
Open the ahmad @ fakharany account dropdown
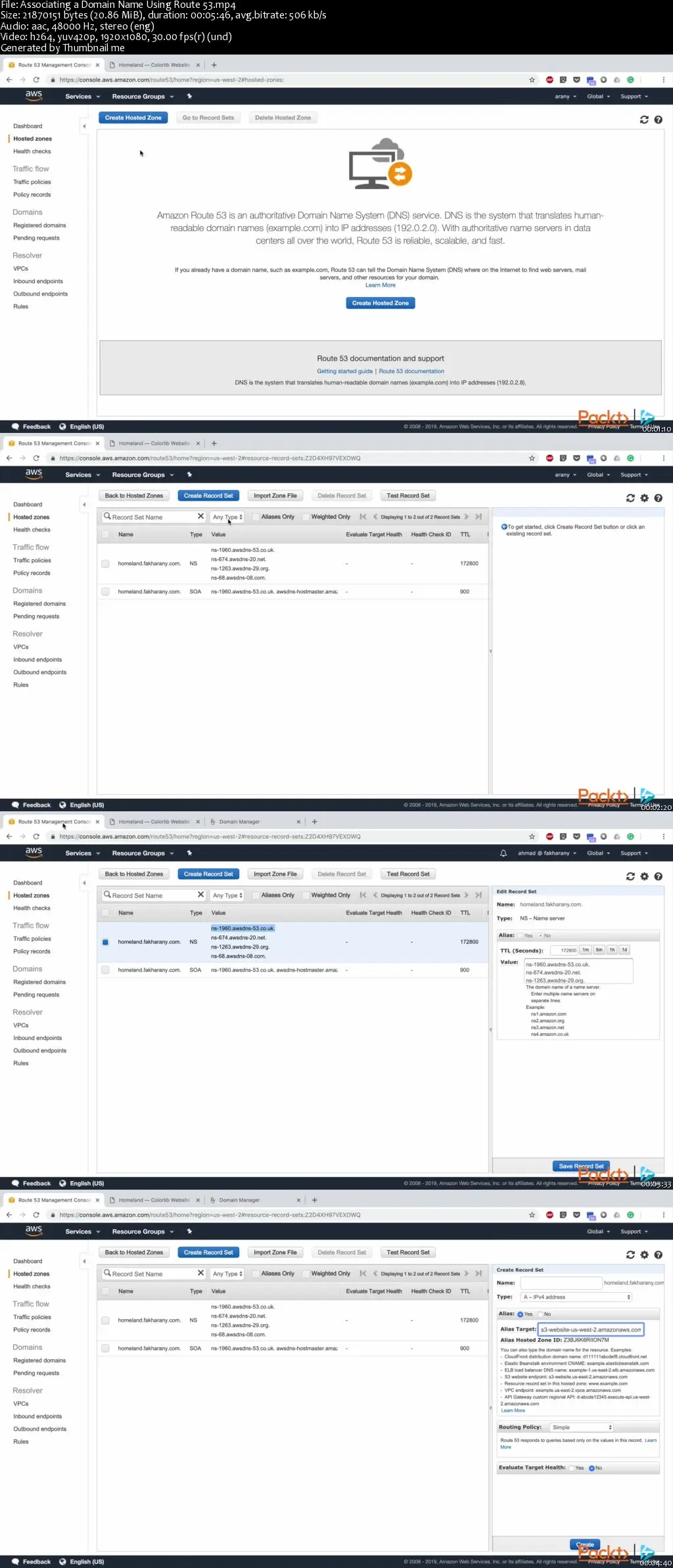547,853
